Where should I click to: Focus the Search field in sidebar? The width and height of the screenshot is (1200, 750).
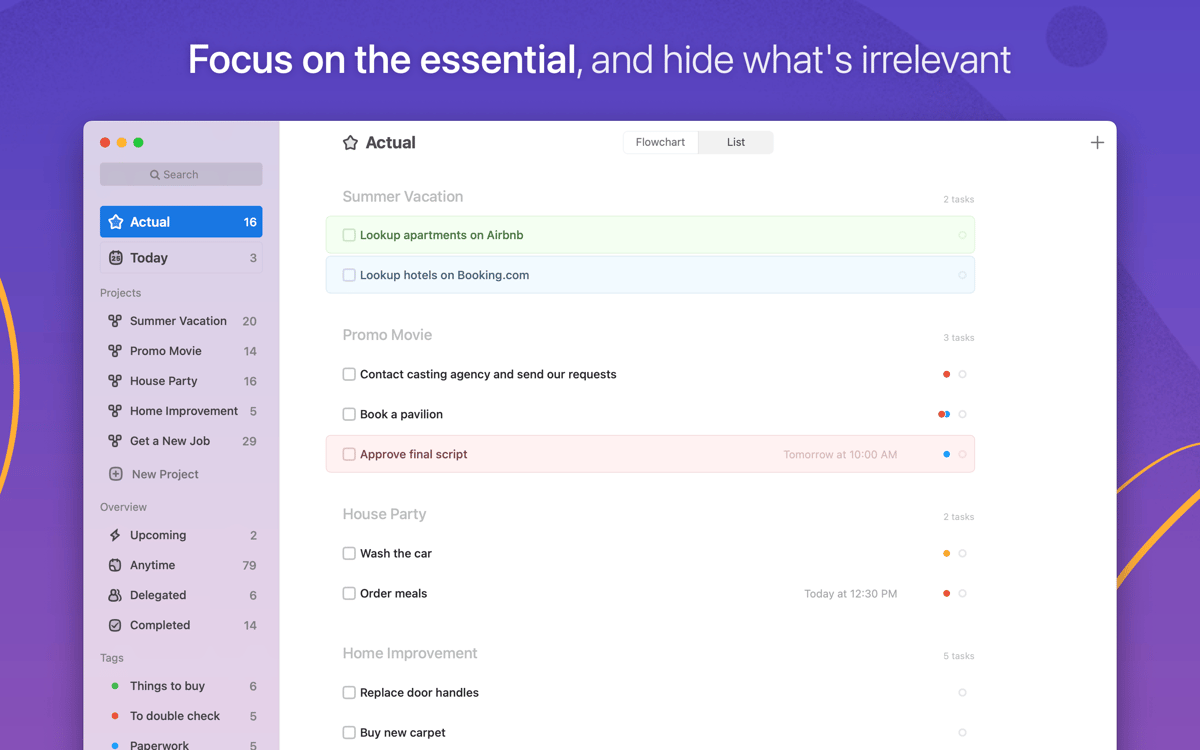pyautogui.click(x=181, y=174)
